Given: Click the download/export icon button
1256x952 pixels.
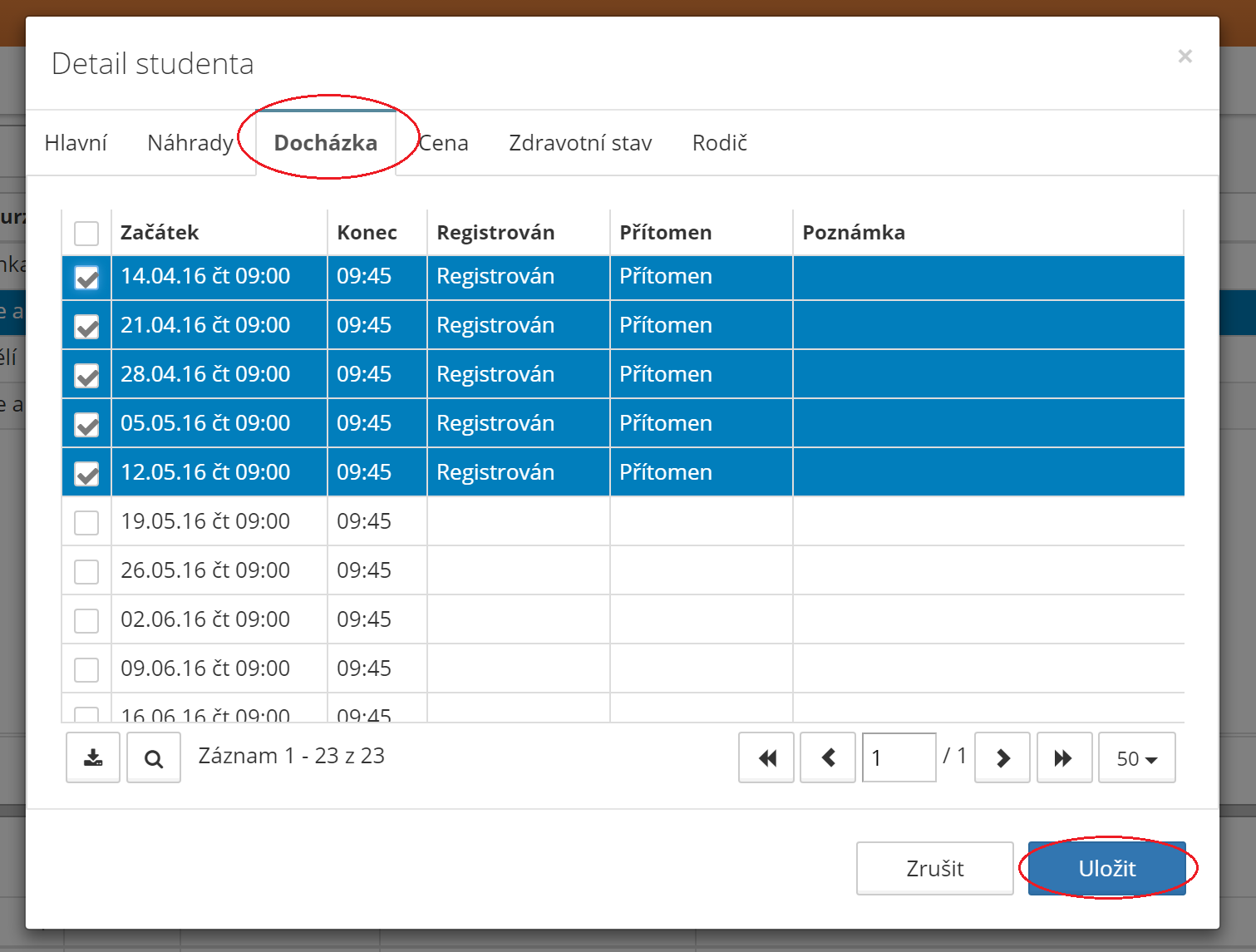Looking at the screenshot, I should pos(93,757).
